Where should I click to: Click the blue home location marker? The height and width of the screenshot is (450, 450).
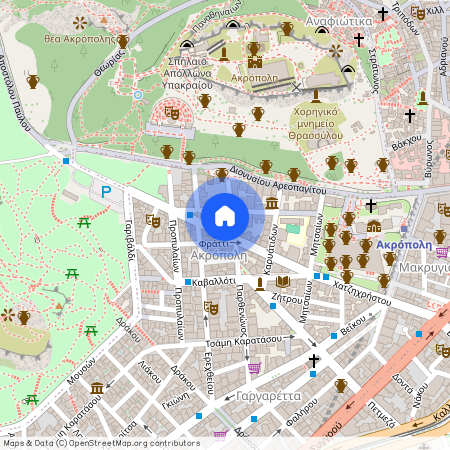pos(225,216)
